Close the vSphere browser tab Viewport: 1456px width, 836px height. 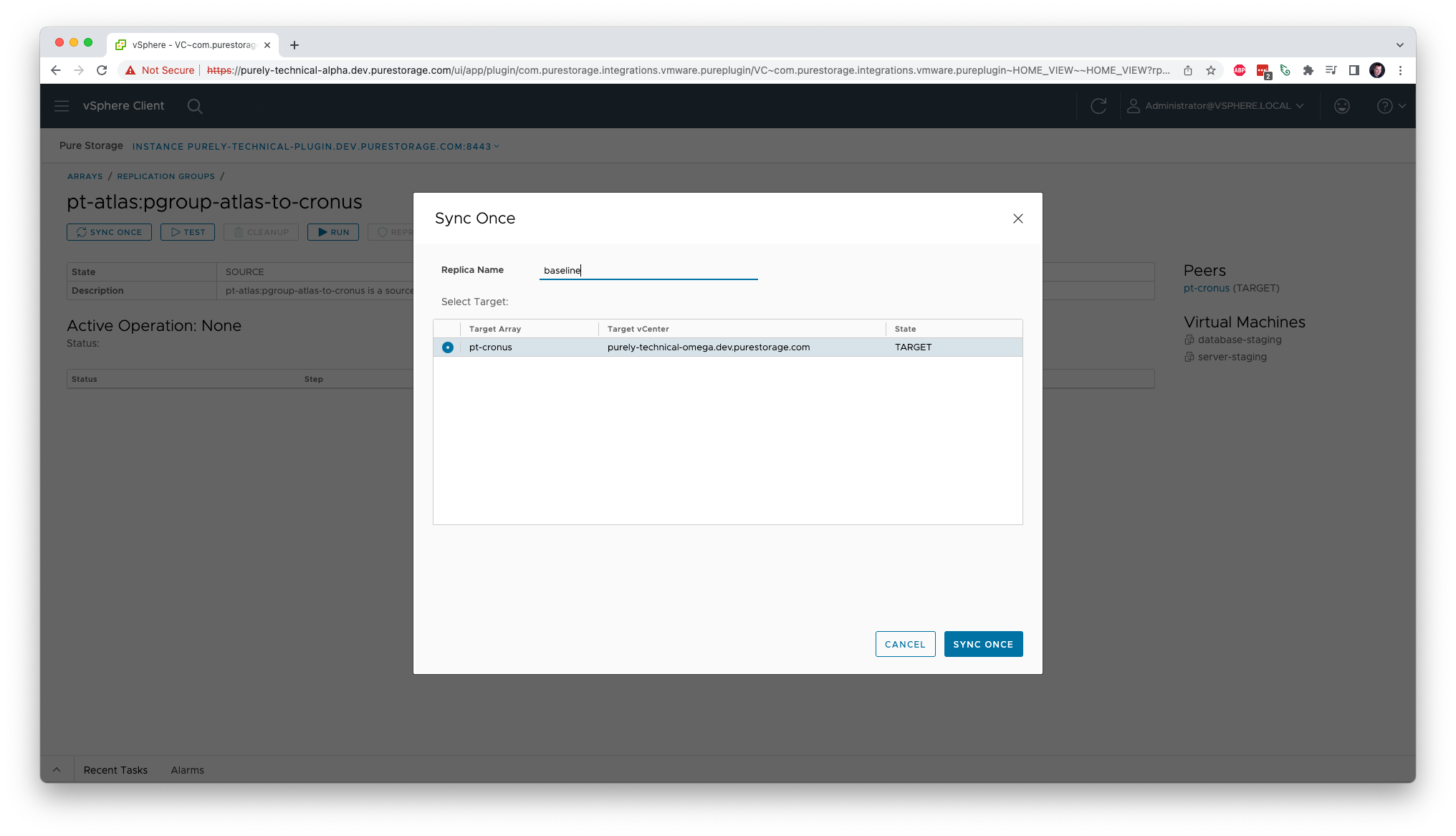[267, 45]
